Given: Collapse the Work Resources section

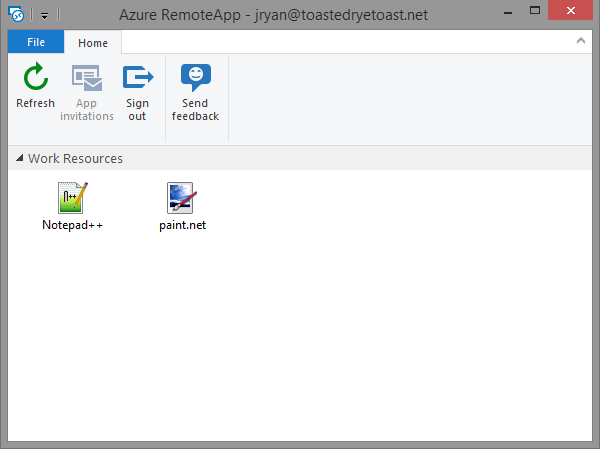Looking at the screenshot, I should click(20, 158).
